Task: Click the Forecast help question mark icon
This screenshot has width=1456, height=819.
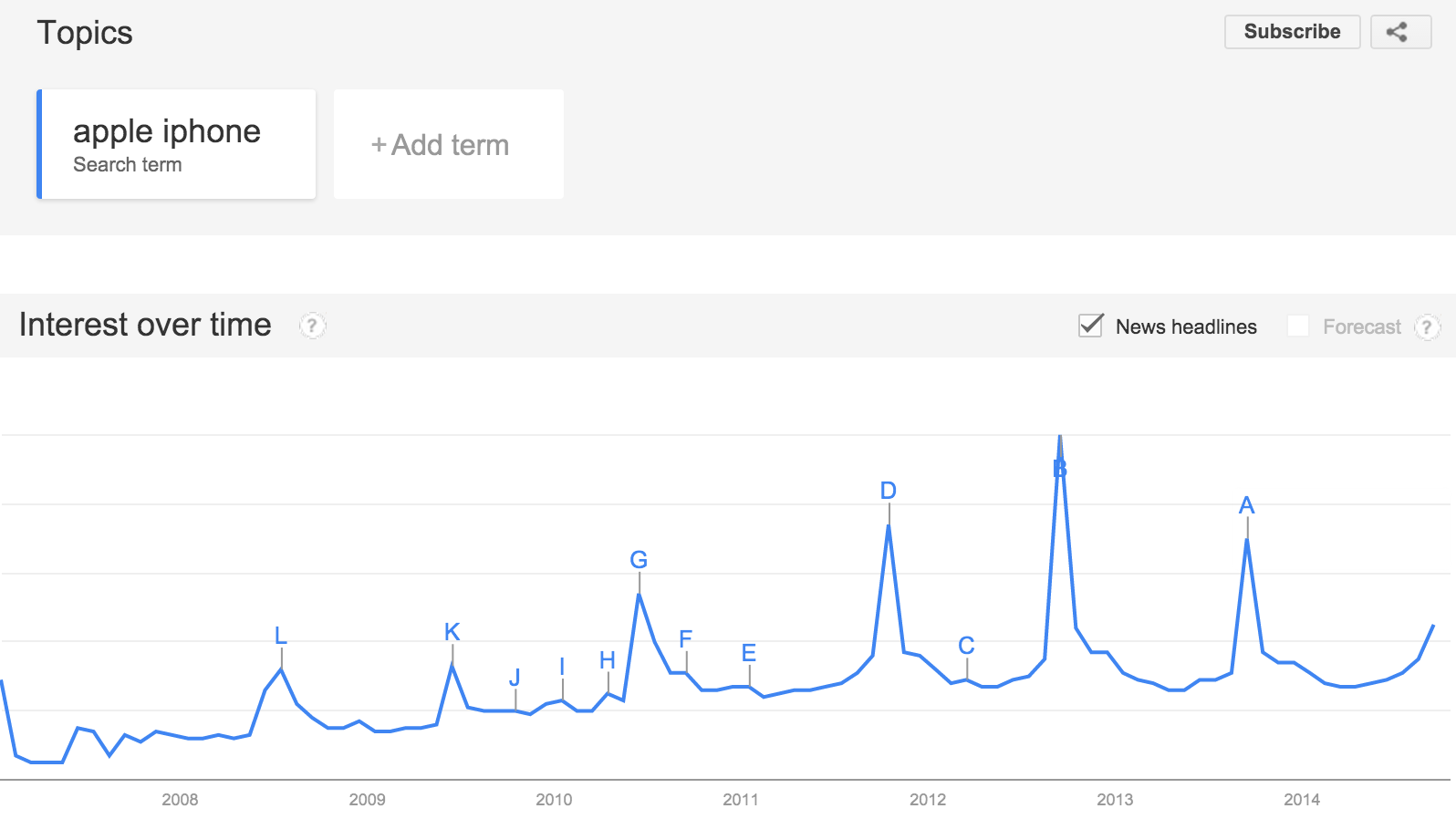Action: (1427, 327)
